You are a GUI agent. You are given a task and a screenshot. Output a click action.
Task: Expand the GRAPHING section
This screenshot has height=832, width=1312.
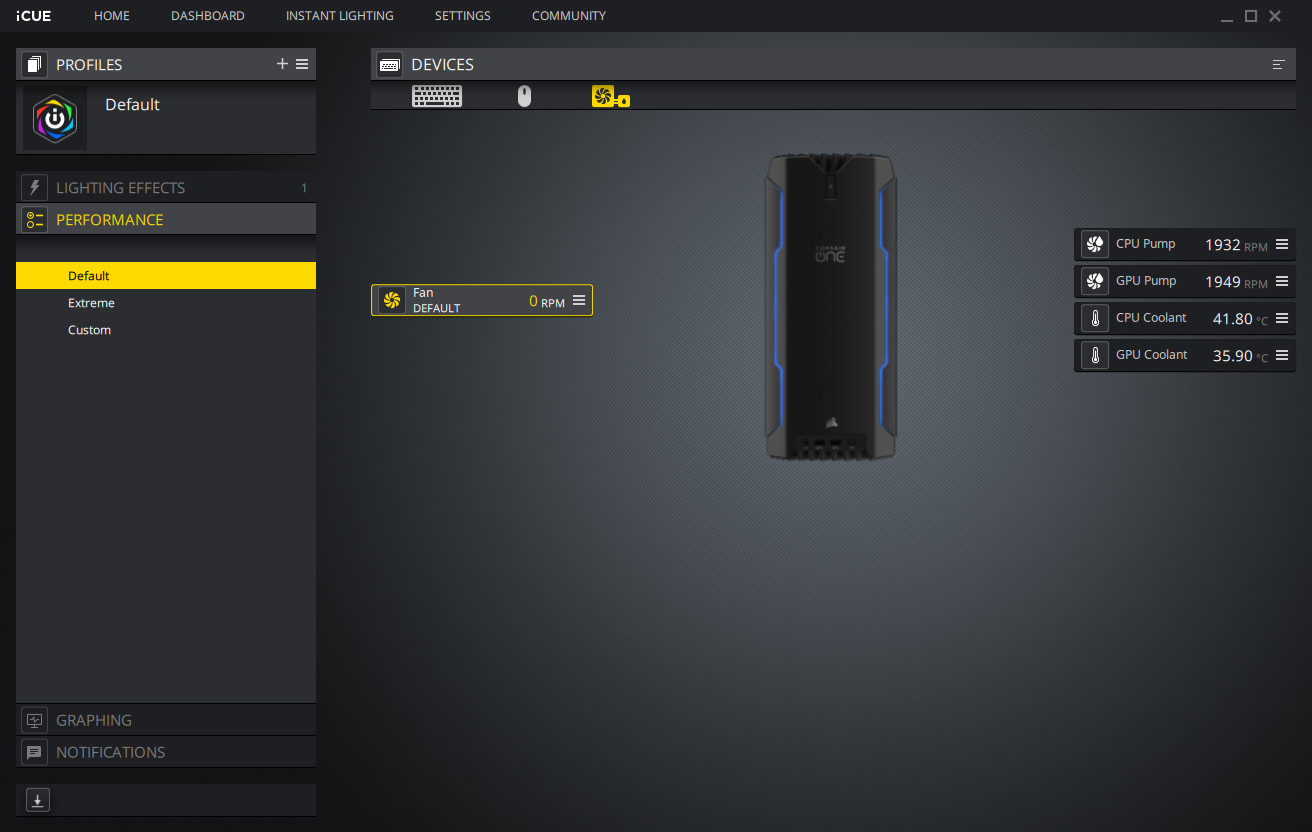click(x=166, y=720)
